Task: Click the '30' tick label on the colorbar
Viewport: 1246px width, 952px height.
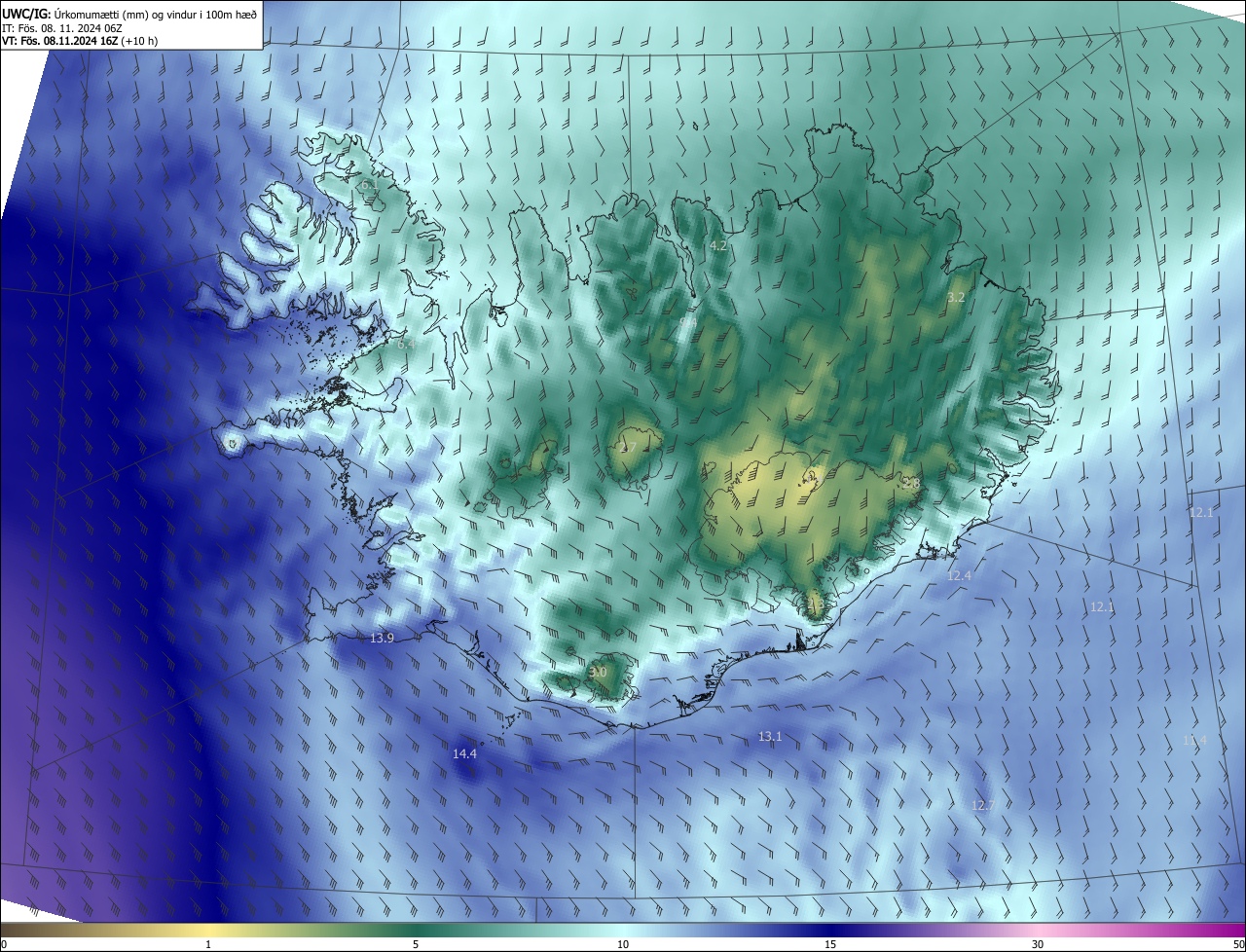Action: [1038, 944]
